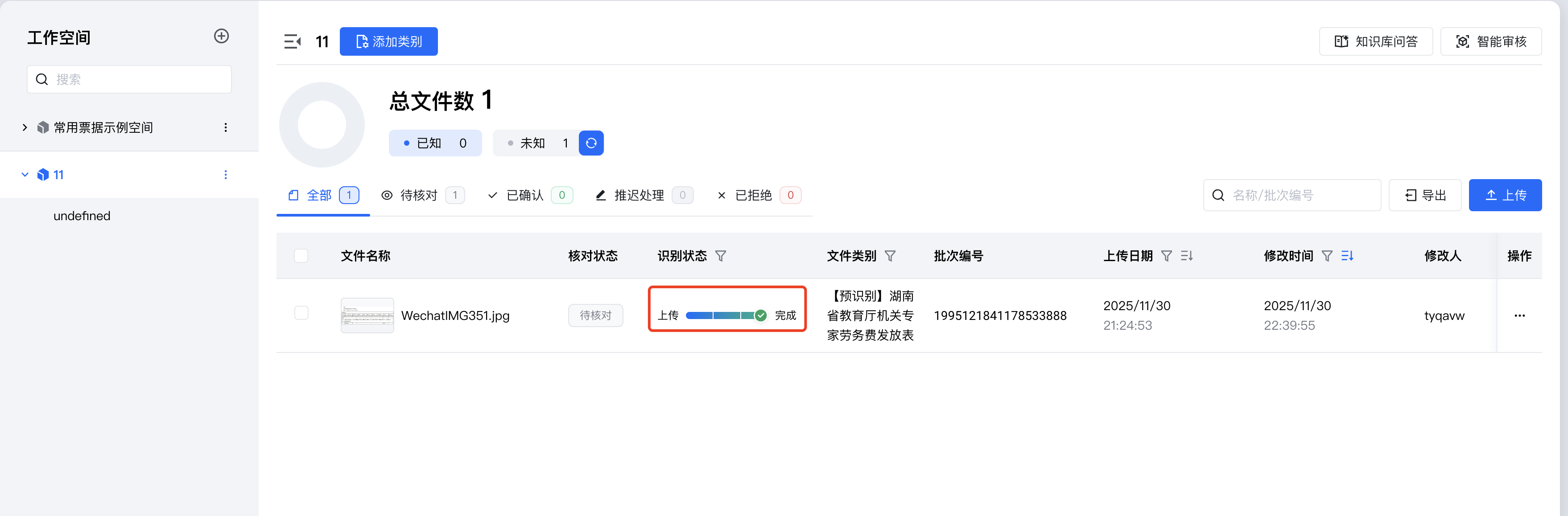
Task: Click the add workspace plus icon
Action: (x=222, y=37)
